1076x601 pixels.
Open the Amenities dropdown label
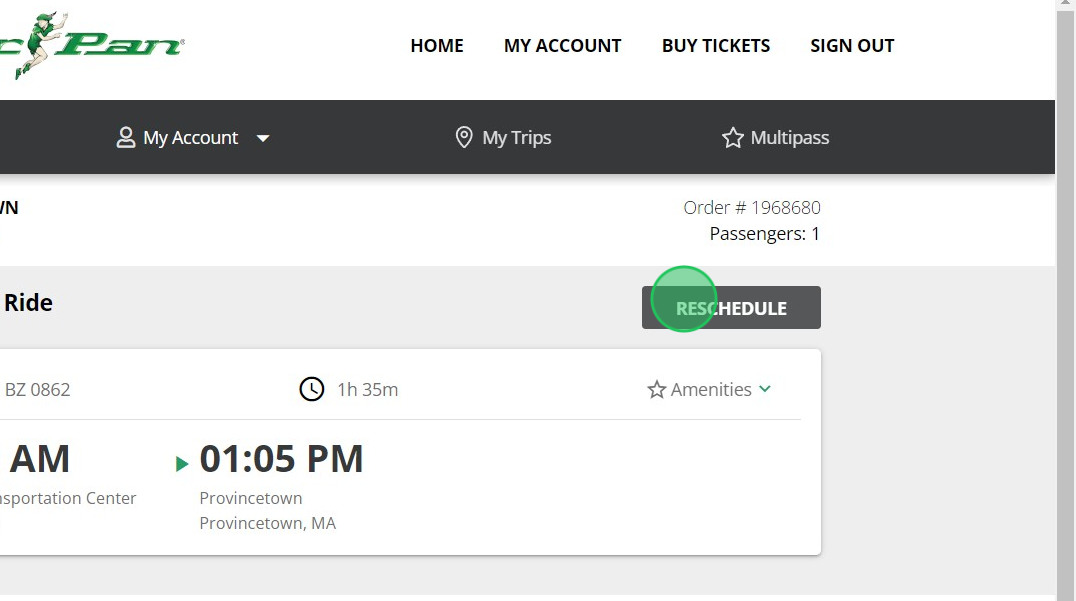tap(711, 389)
